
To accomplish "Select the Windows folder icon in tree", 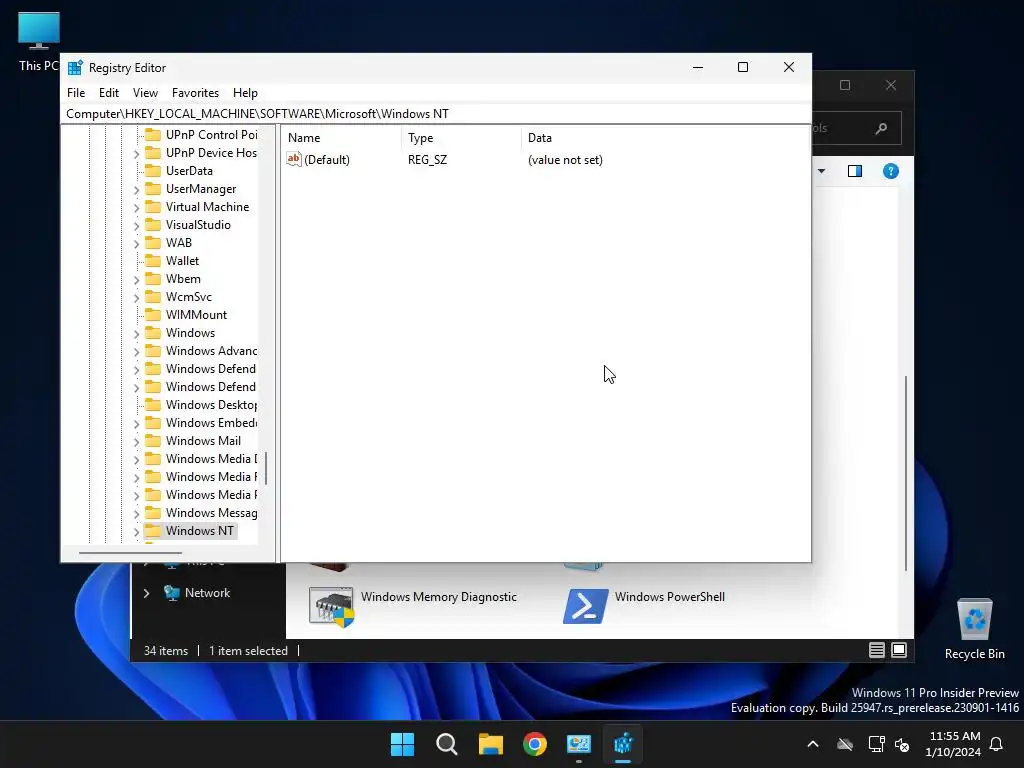I will (x=153, y=332).
